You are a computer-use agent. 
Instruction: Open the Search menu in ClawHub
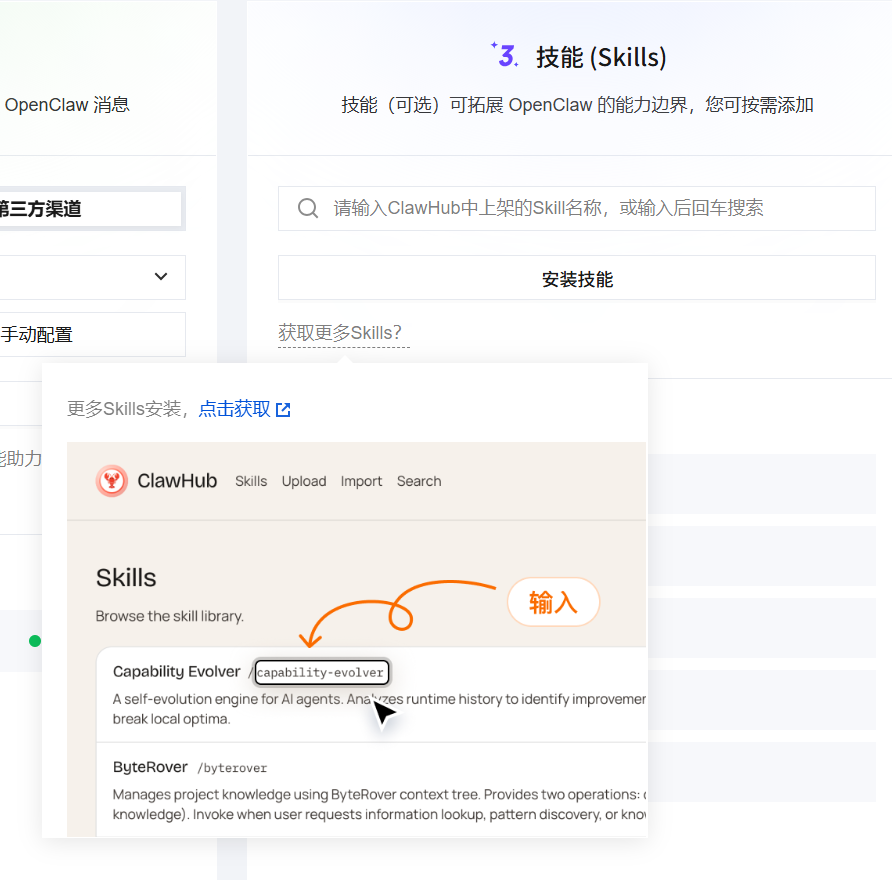point(419,481)
